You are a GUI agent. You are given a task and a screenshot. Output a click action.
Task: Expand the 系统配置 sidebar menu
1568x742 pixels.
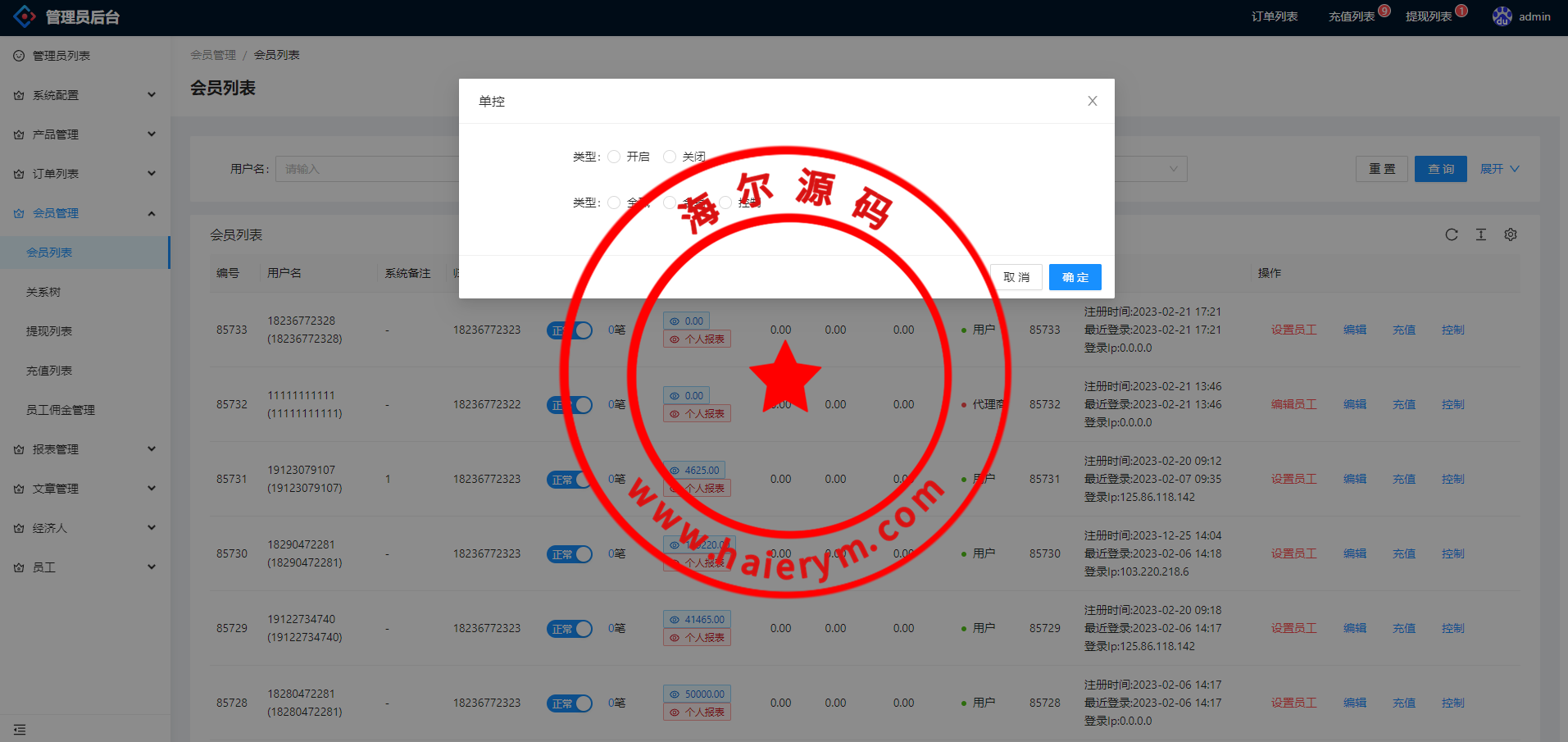[57, 94]
